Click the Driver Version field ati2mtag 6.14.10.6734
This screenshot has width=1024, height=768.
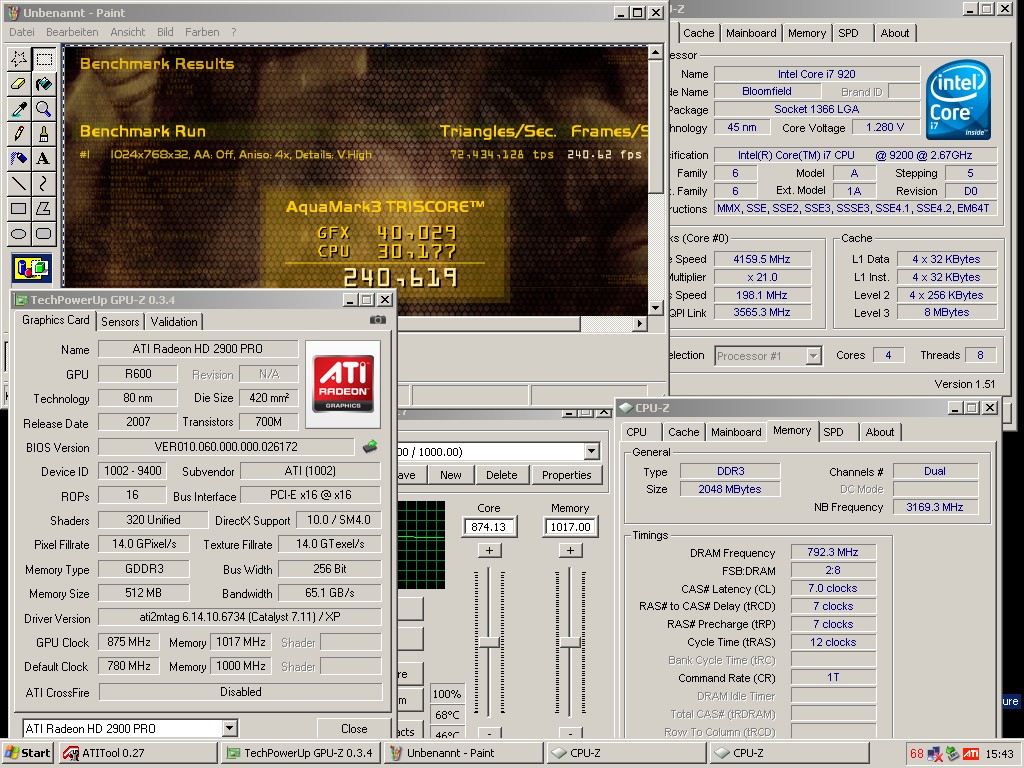[240, 617]
